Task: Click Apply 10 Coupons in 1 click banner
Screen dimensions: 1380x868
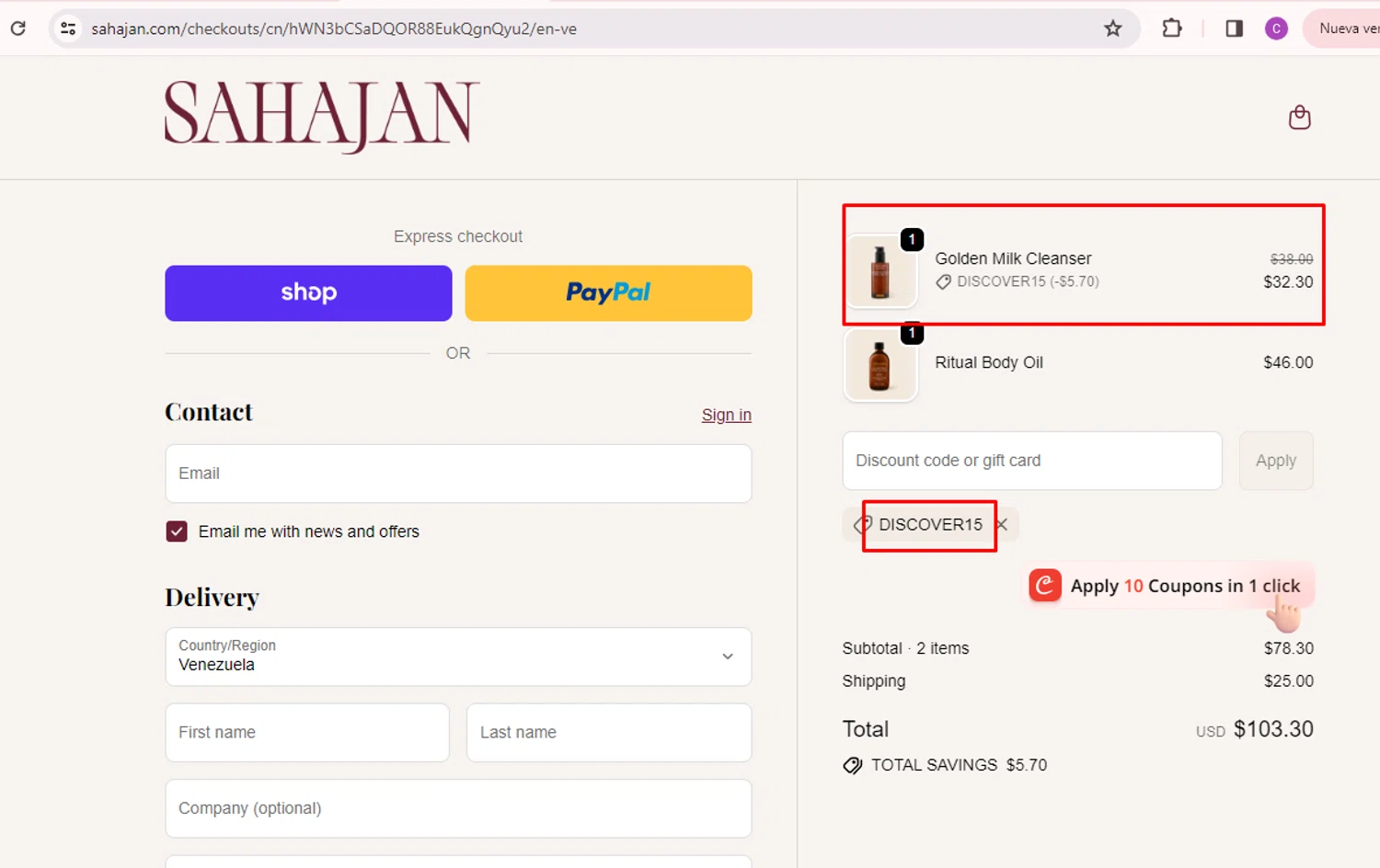Action: (x=1170, y=587)
